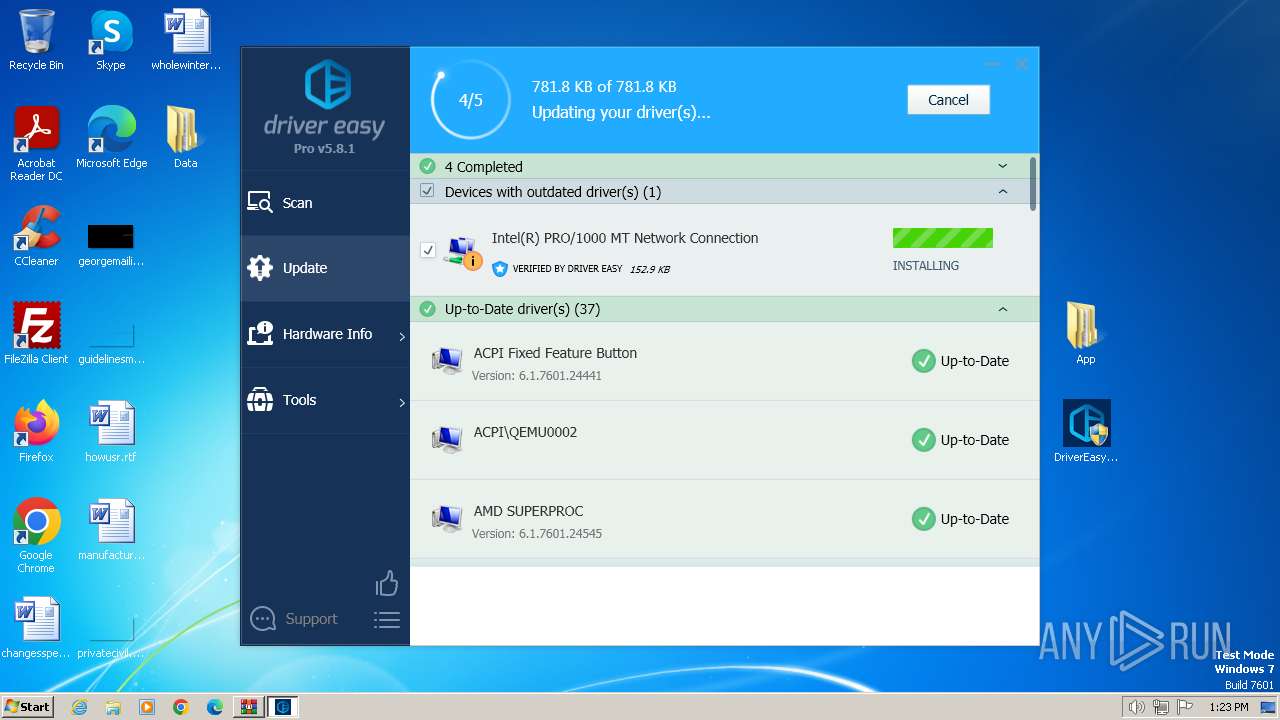Expand the Hardware Info submenu arrow
1280x720 pixels.
402,337
